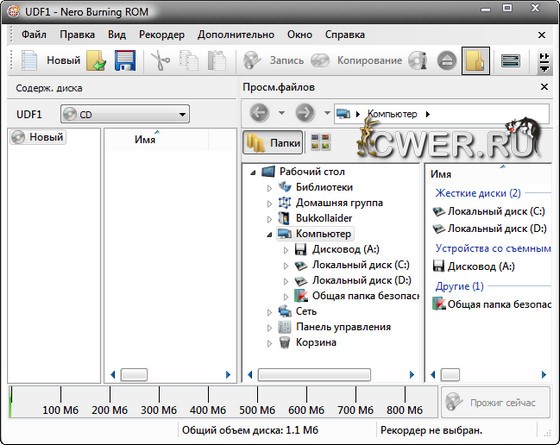Expand the toolbar overflow arrows
Screen dimensions: 560x445
coord(544,62)
